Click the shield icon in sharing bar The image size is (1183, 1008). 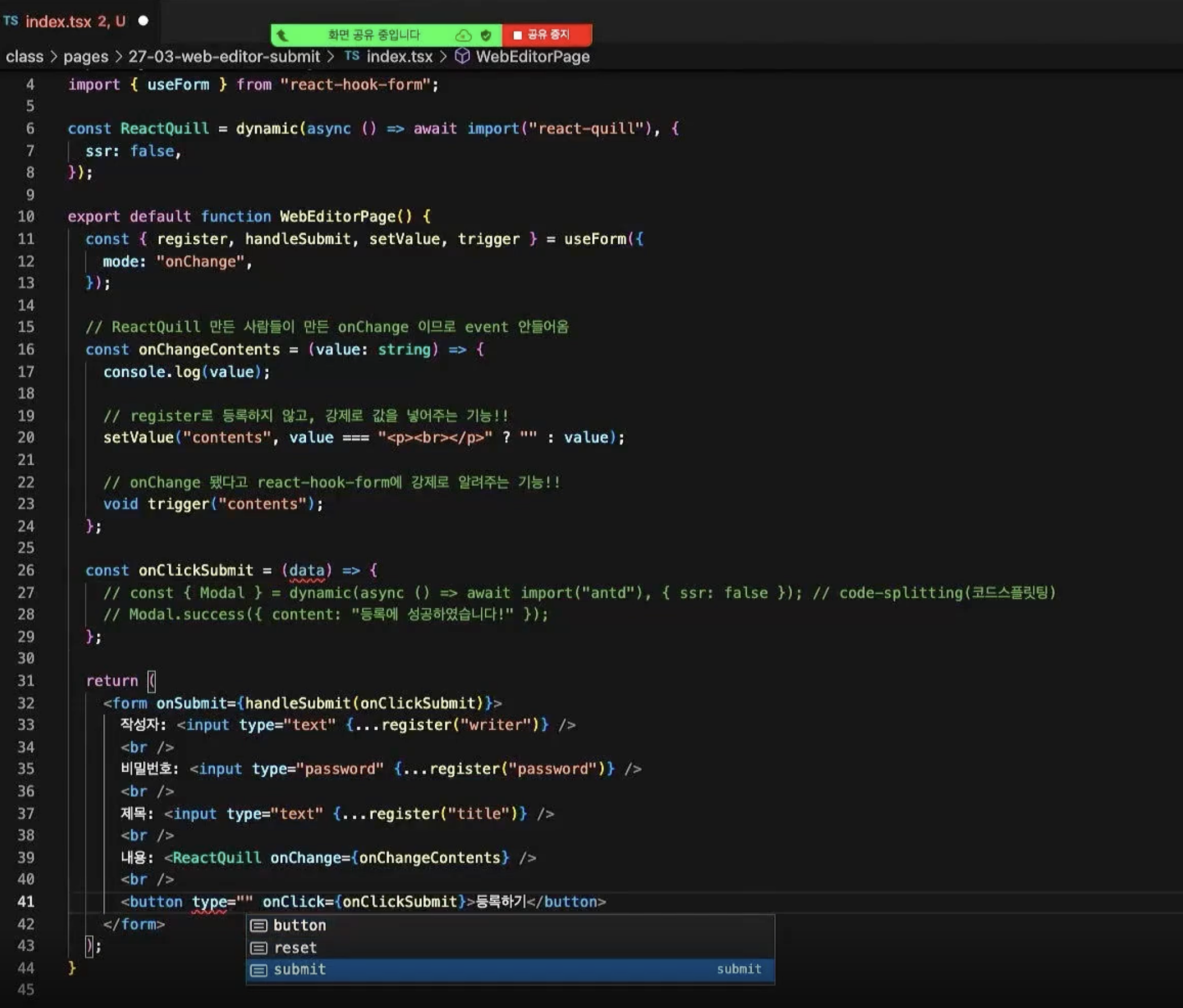486,35
